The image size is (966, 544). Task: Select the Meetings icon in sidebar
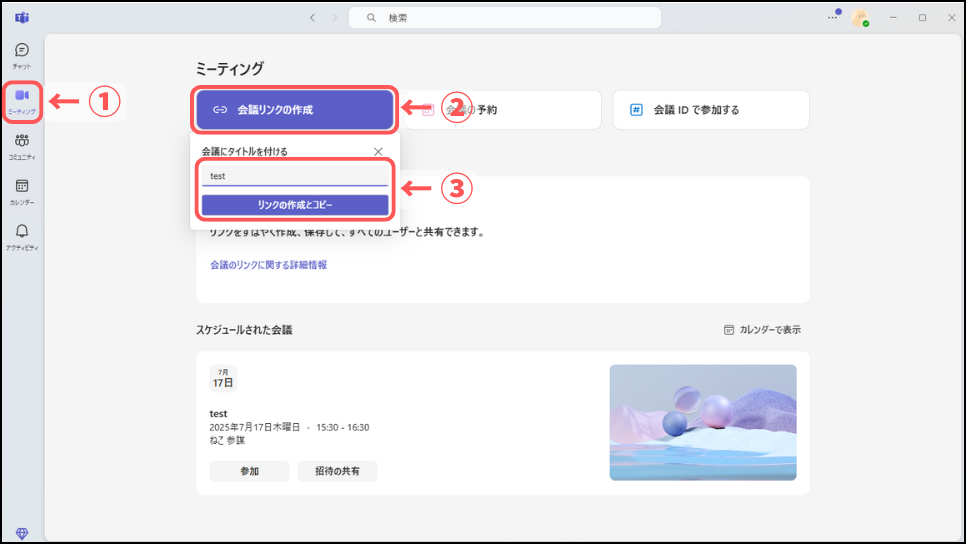click(x=22, y=102)
